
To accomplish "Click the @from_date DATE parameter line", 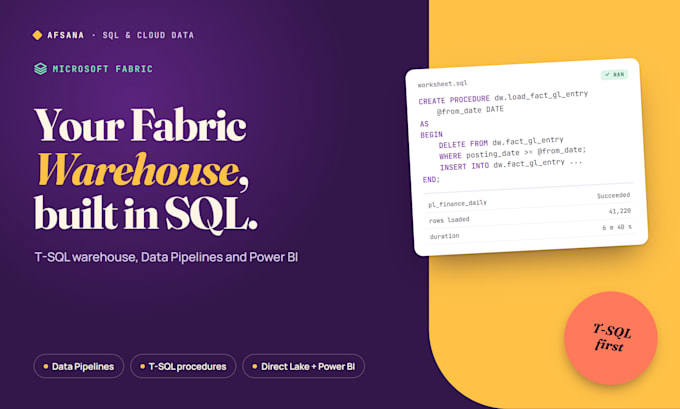I will tap(470, 110).
